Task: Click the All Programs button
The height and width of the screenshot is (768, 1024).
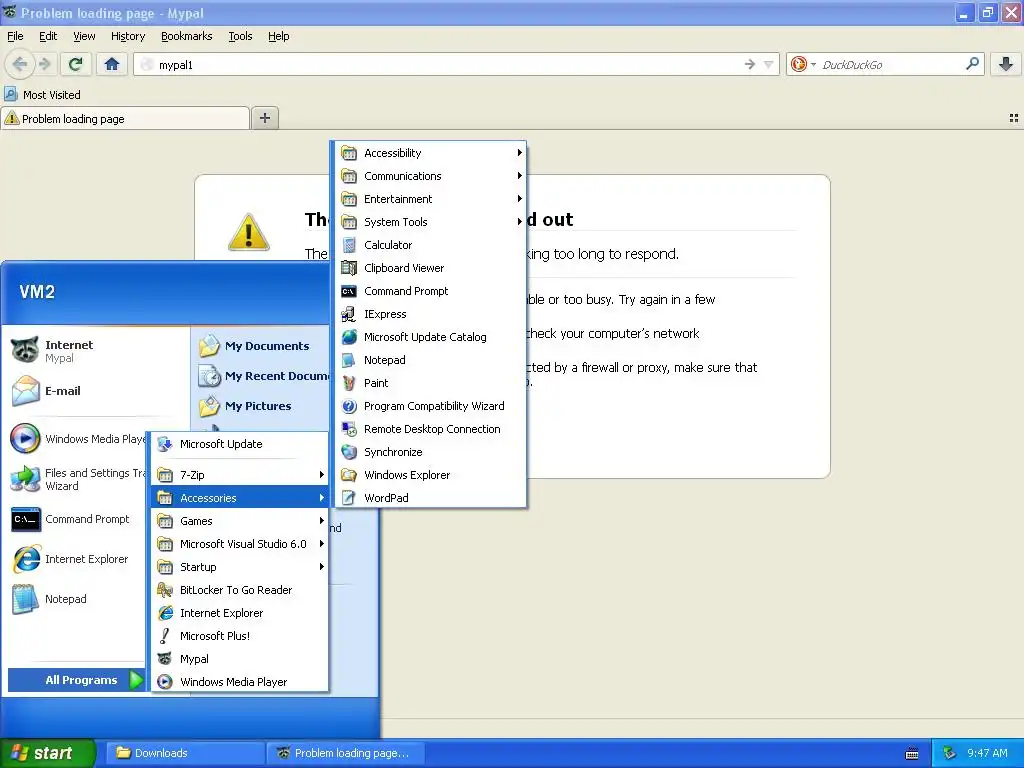Action: (x=76, y=680)
